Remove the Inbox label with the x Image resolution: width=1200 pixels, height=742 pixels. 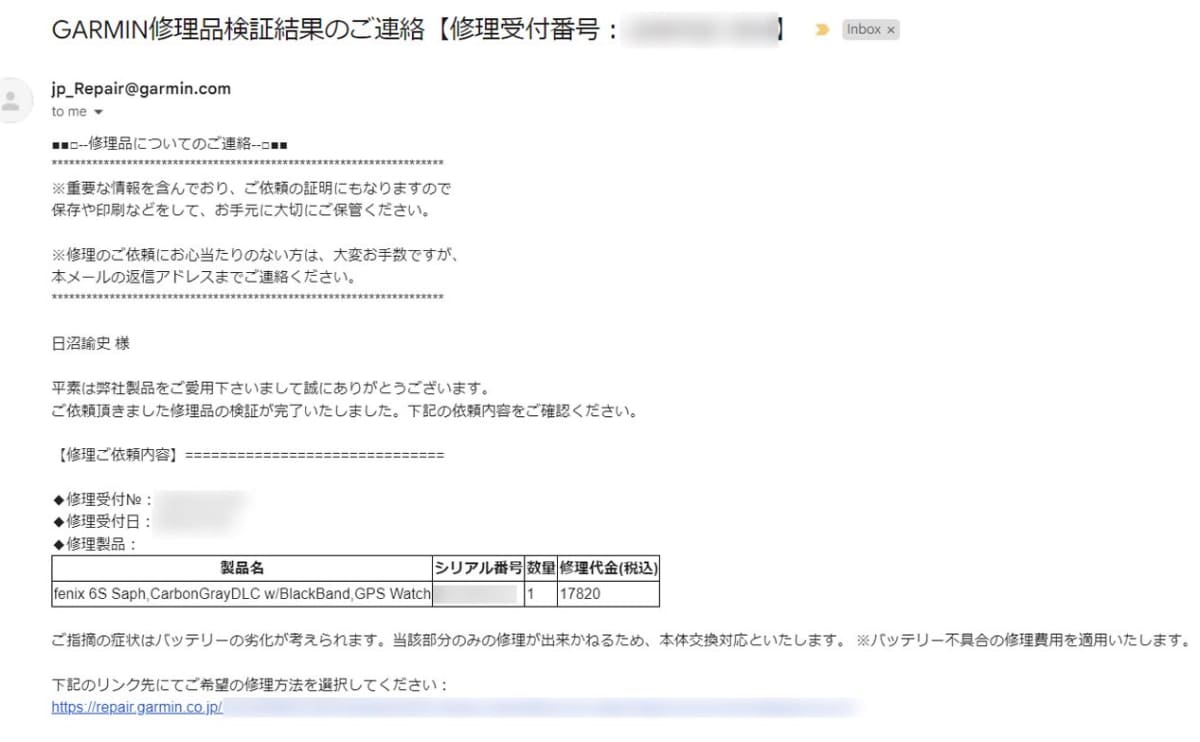(x=891, y=30)
